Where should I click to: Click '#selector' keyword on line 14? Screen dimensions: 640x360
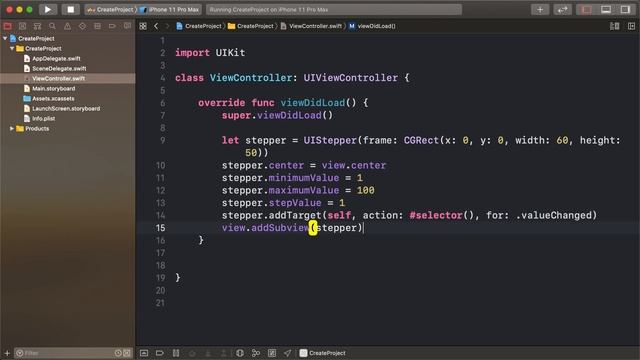click(x=436, y=215)
